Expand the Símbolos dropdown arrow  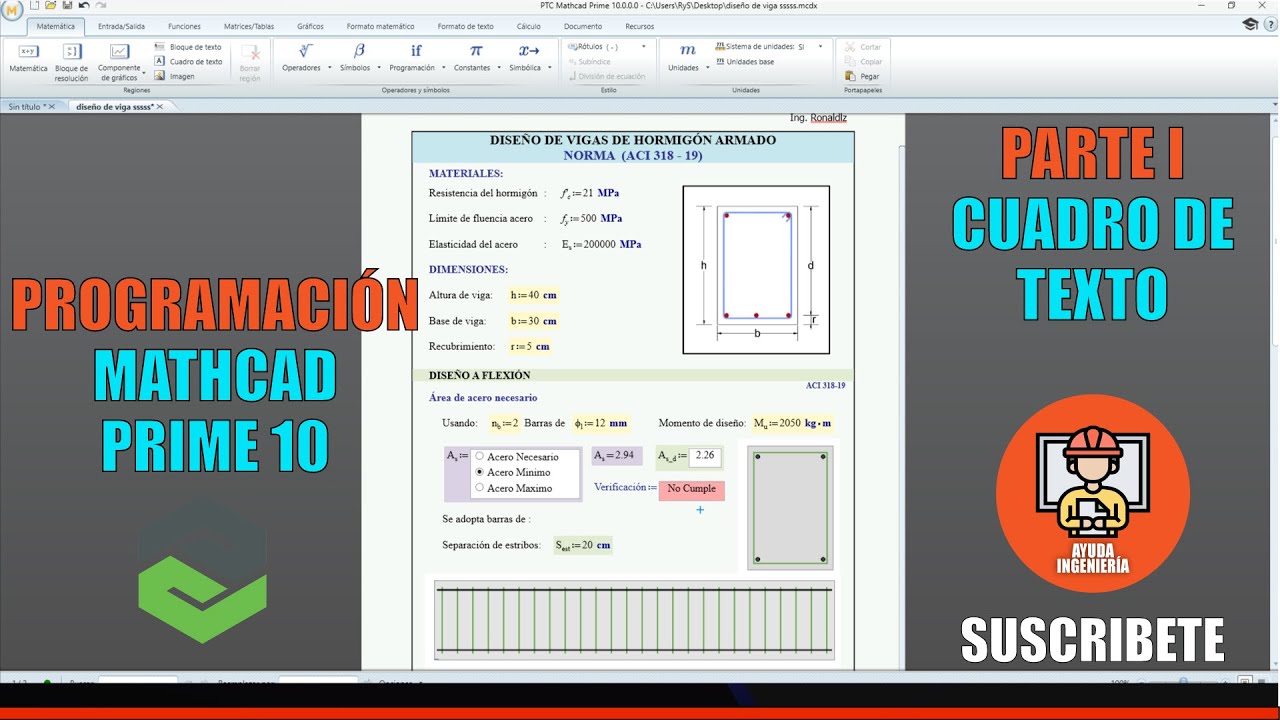tap(378, 68)
